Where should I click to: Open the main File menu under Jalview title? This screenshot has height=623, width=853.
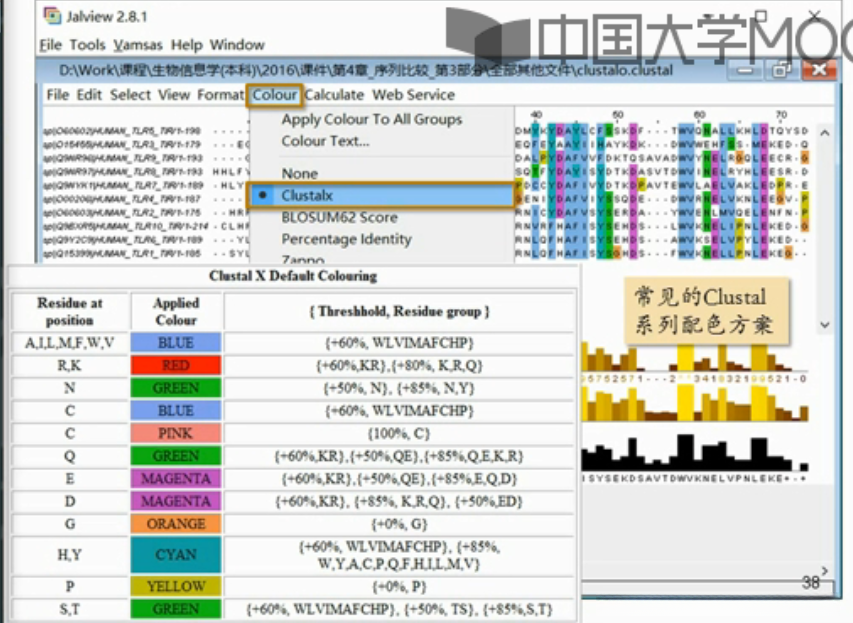(x=51, y=45)
